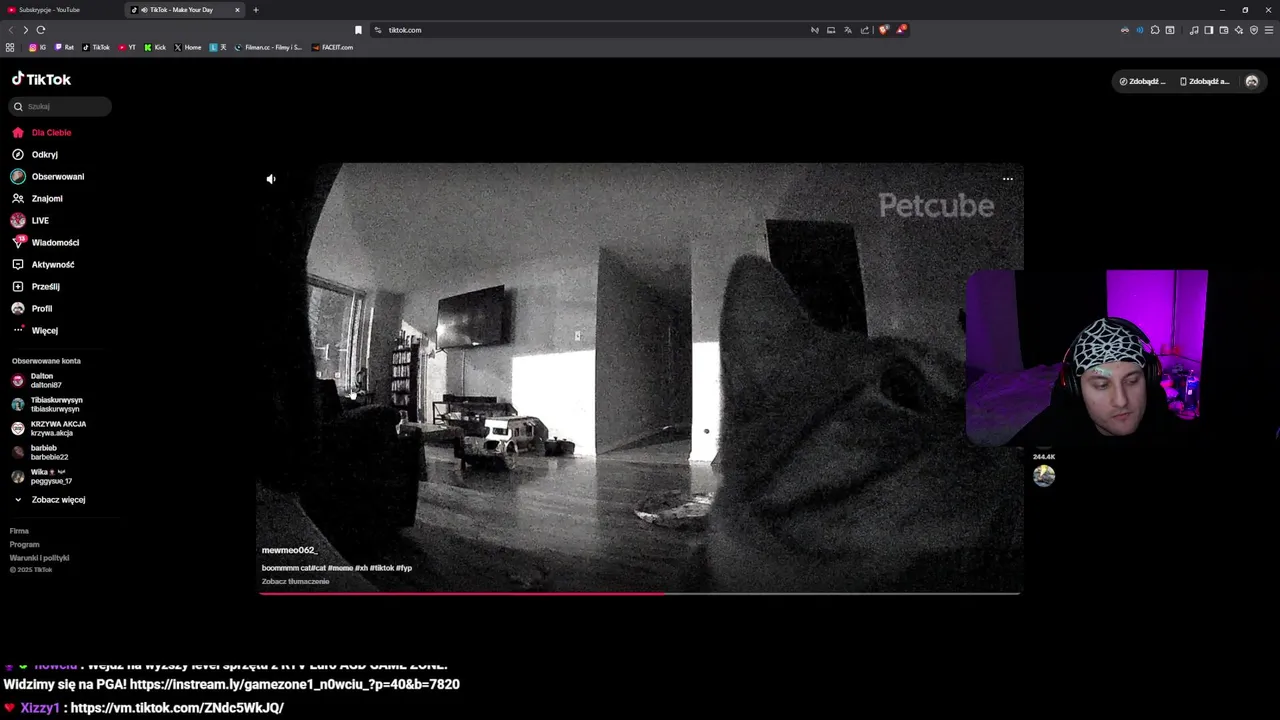Open the Kick bookmark
This screenshot has width=1280, height=720.
point(155,47)
